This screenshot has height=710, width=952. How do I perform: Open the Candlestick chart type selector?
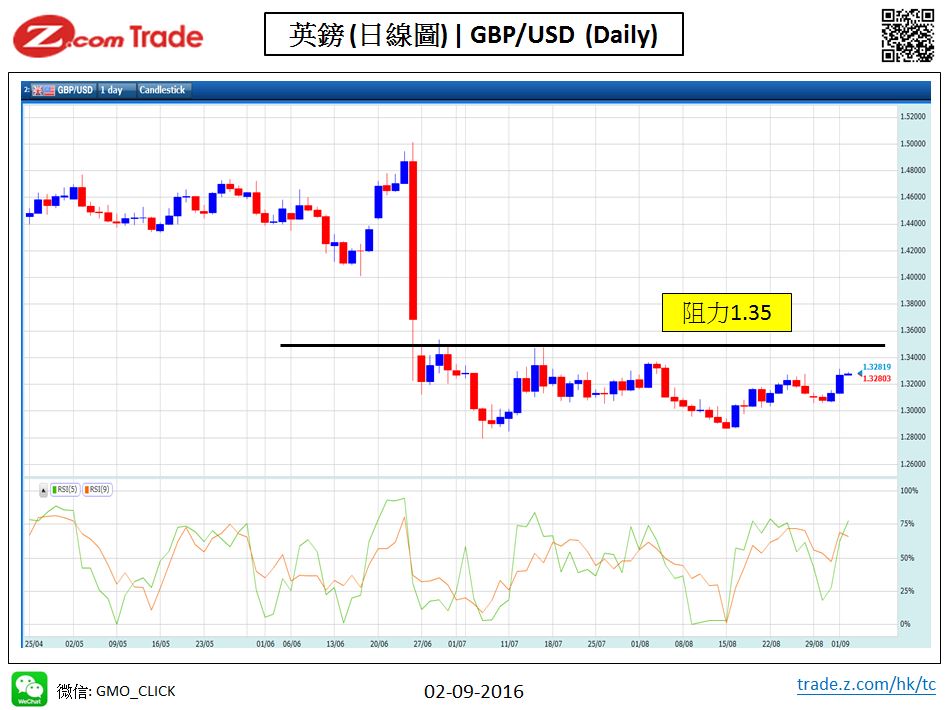point(162,90)
